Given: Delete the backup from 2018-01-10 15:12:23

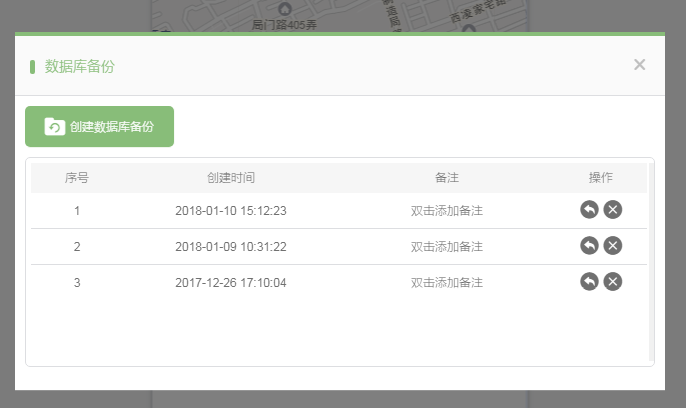Looking at the screenshot, I should click(613, 209).
